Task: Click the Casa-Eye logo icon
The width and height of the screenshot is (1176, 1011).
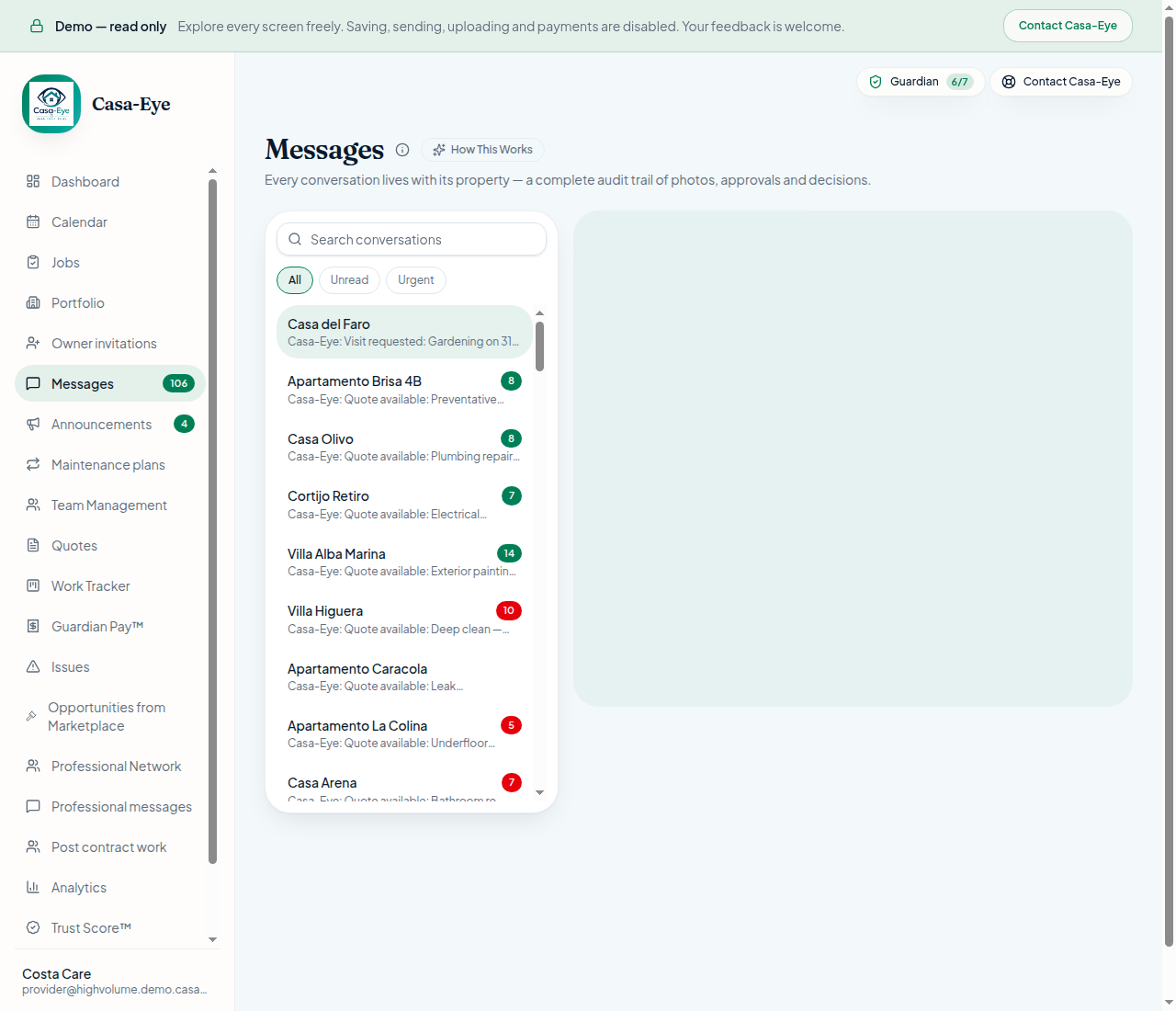Action: pos(51,104)
